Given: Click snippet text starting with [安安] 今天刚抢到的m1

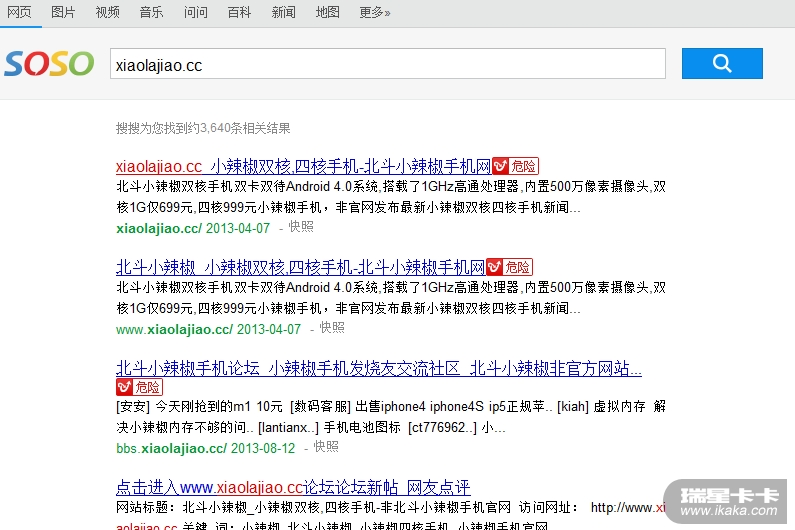Looking at the screenshot, I should (x=390, y=417).
